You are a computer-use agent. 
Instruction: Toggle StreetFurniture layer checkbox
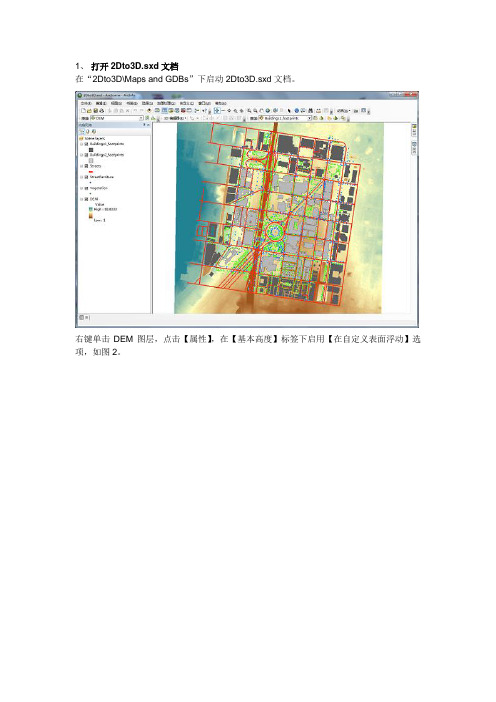point(86,177)
